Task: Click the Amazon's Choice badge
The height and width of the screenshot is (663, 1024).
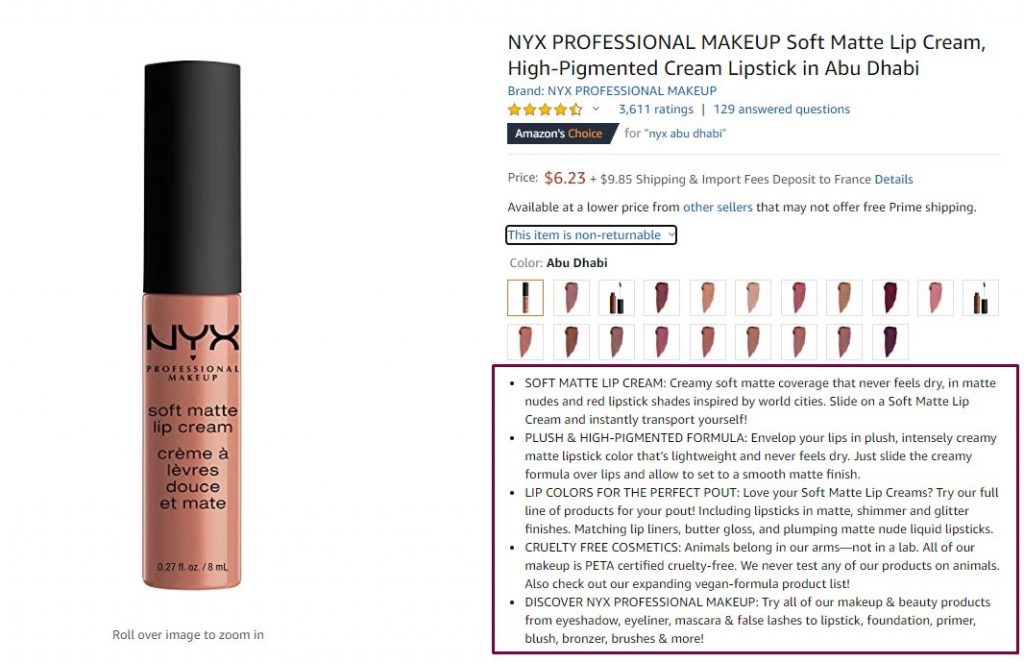Action: coord(562,133)
